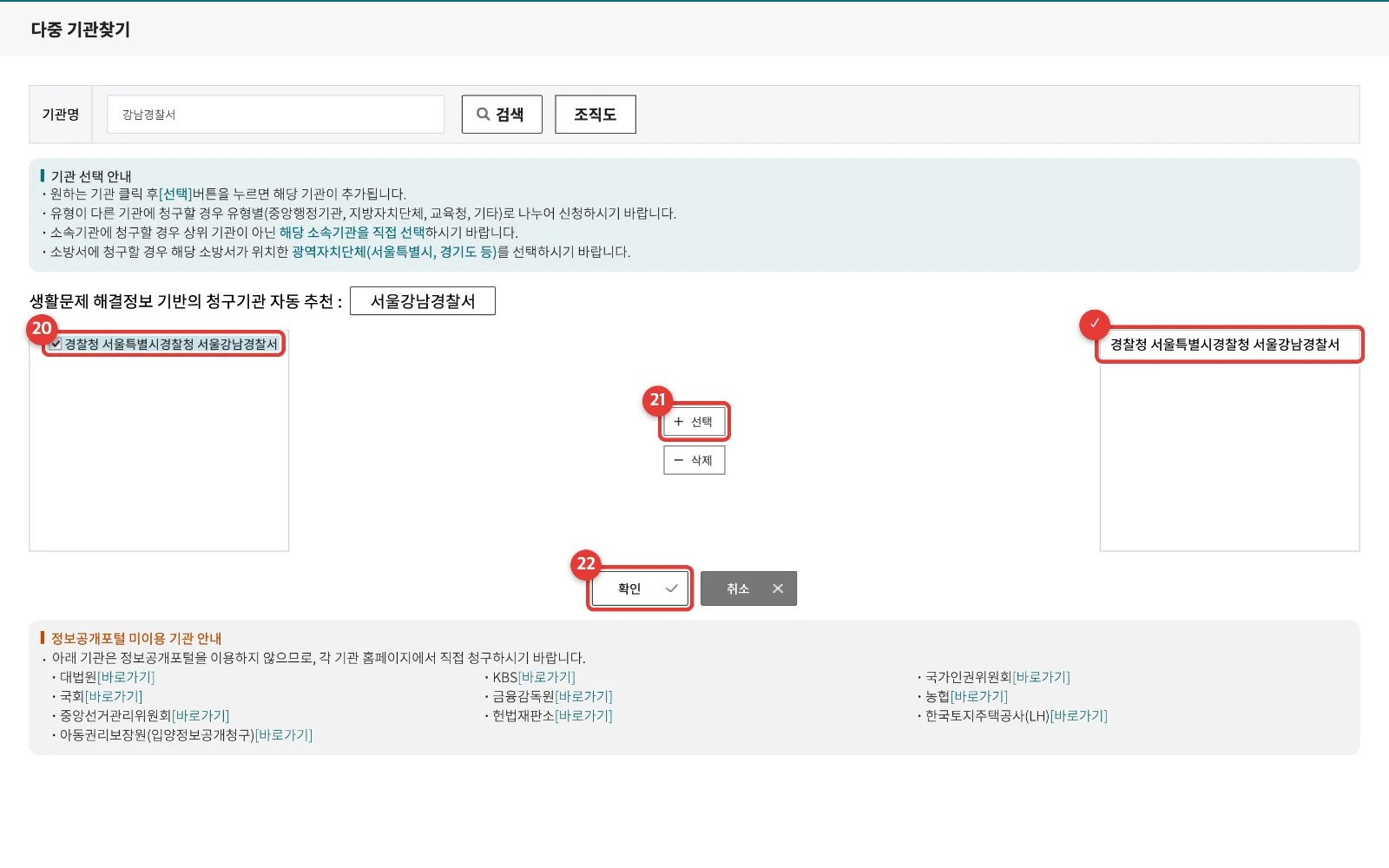Toggle the 경찰청 서울특별시경찰청 서울강남경찰서 checkbox
This screenshot has height=868, width=1389.
(56, 345)
